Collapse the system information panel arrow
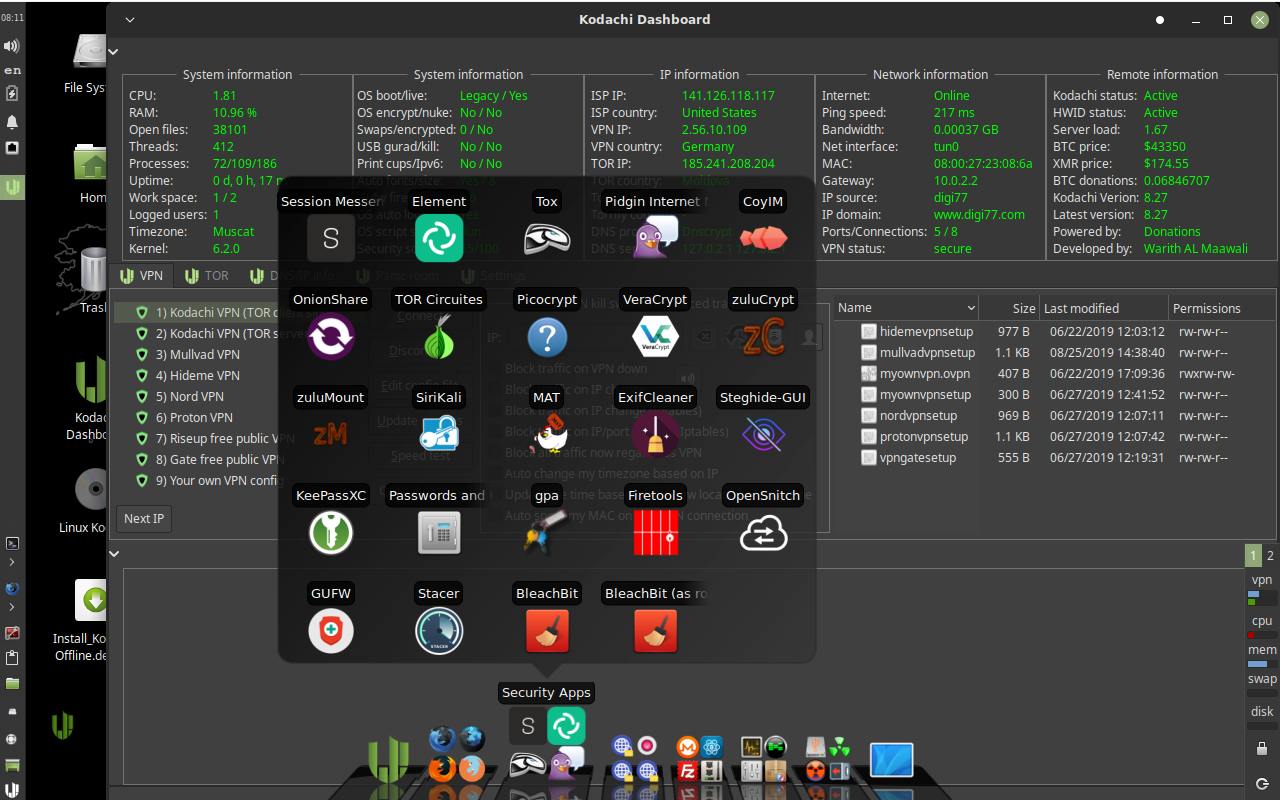Image resolution: width=1280 pixels, height=800 pixels. pos(113,51)
